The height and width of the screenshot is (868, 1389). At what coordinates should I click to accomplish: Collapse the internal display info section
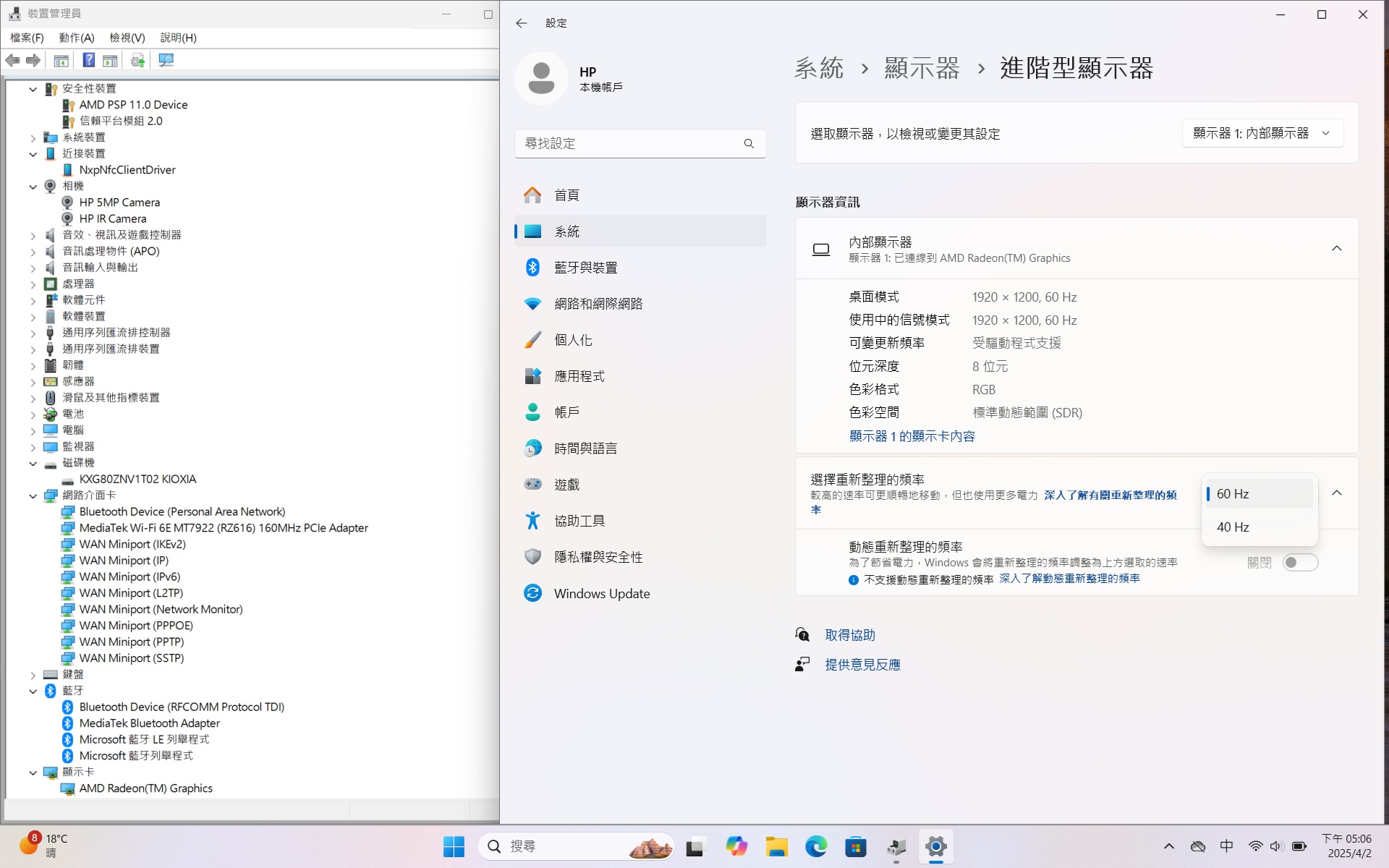coord(1336,248)
